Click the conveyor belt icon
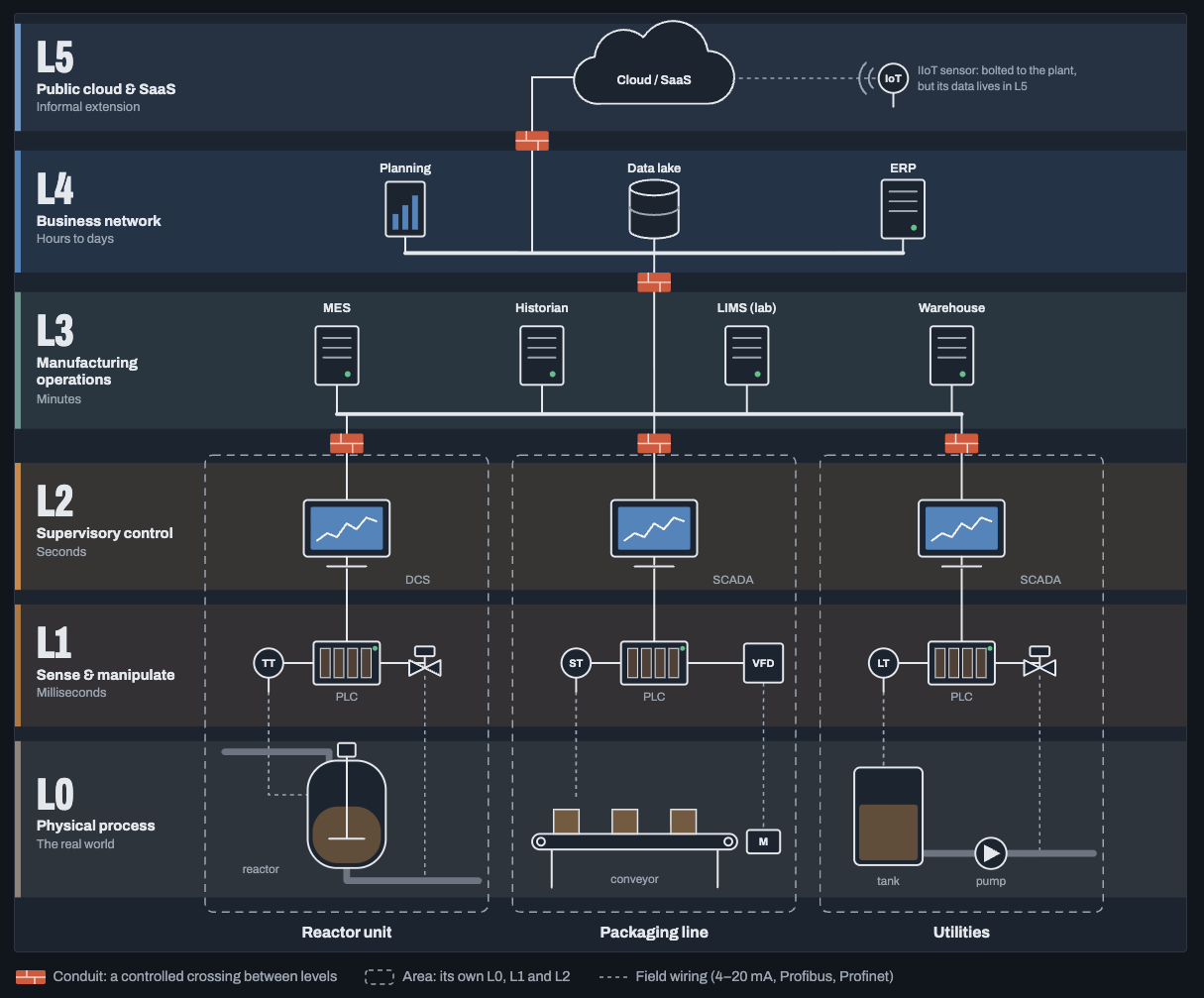The height and width of the screenshot is (998, 1204). point(635,841)
